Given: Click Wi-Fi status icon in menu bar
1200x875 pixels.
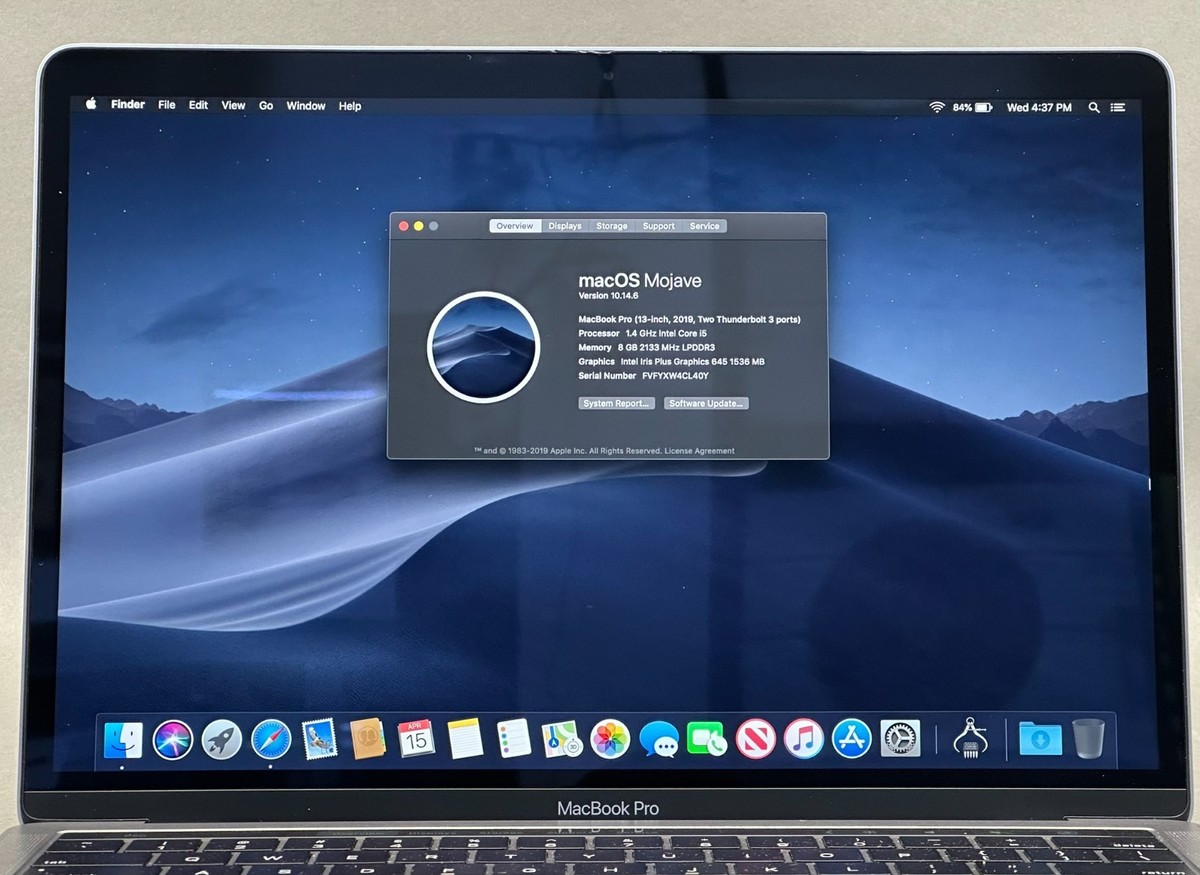Looking at the screenshot, I should 937,107.
